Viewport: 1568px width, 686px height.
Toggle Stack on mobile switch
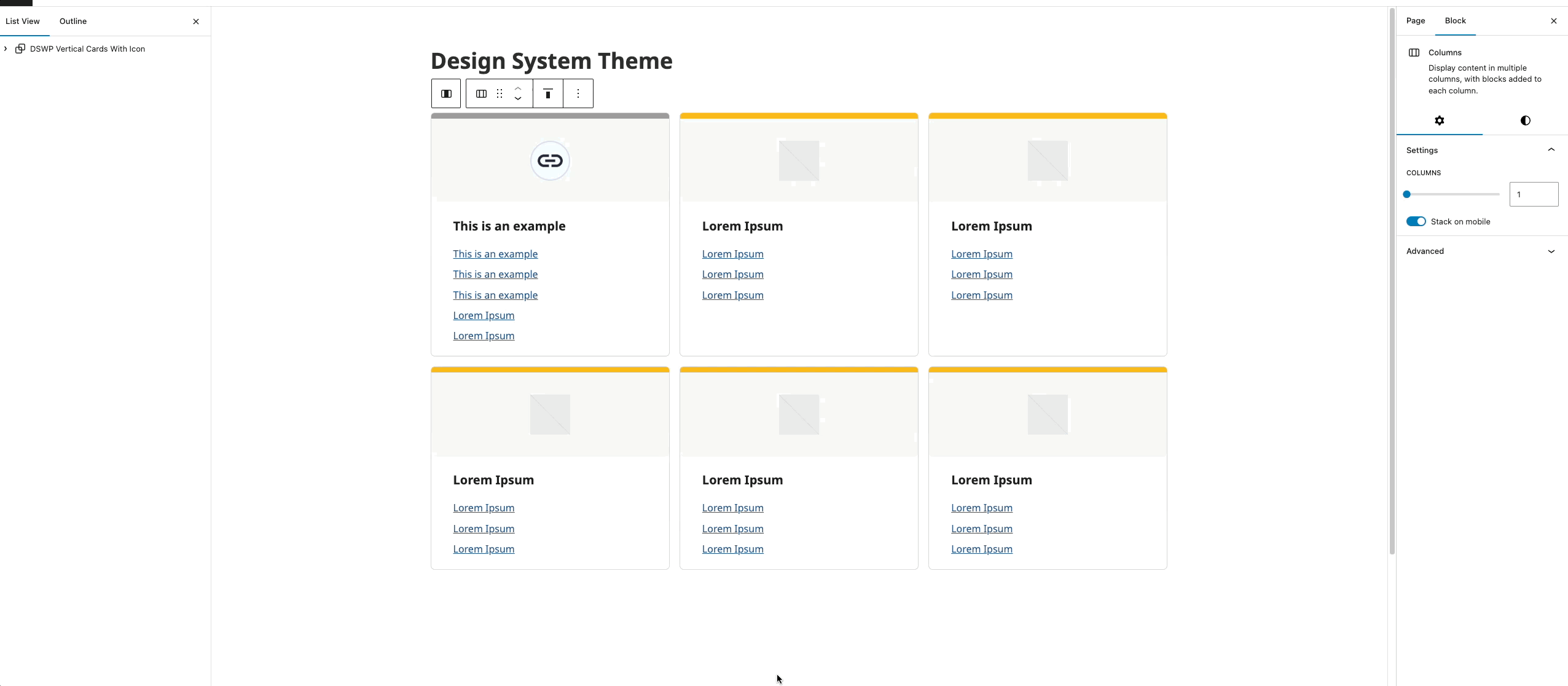[x=1416, y=221]
